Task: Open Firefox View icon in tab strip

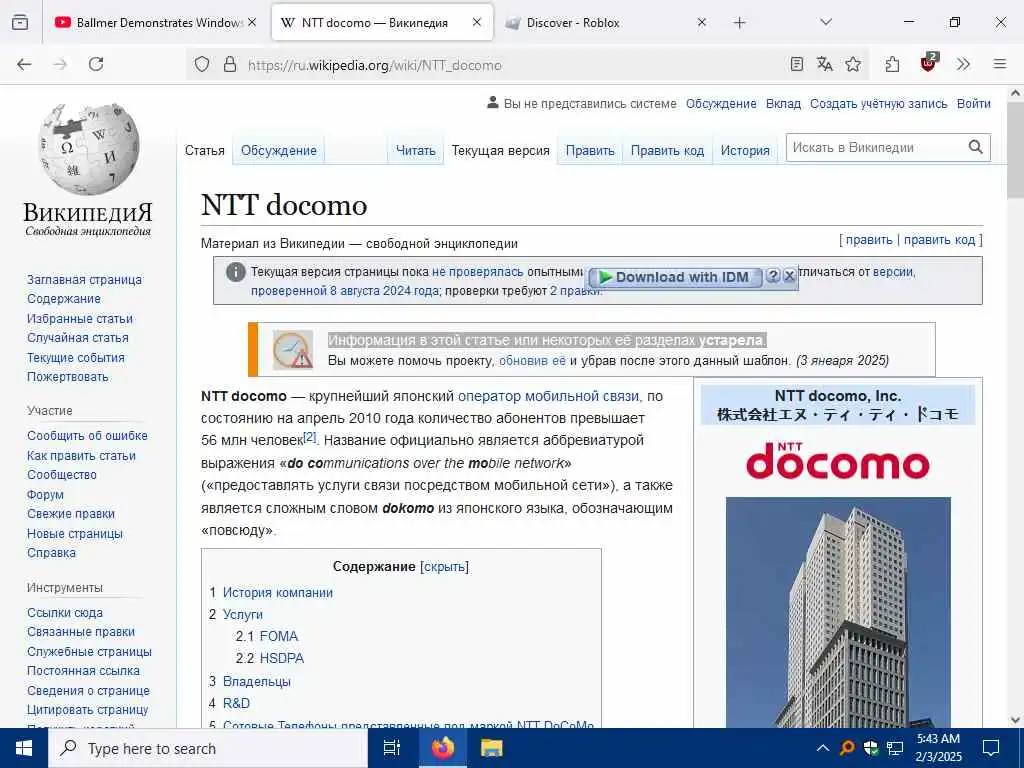Action: click(x=20, y=23)
